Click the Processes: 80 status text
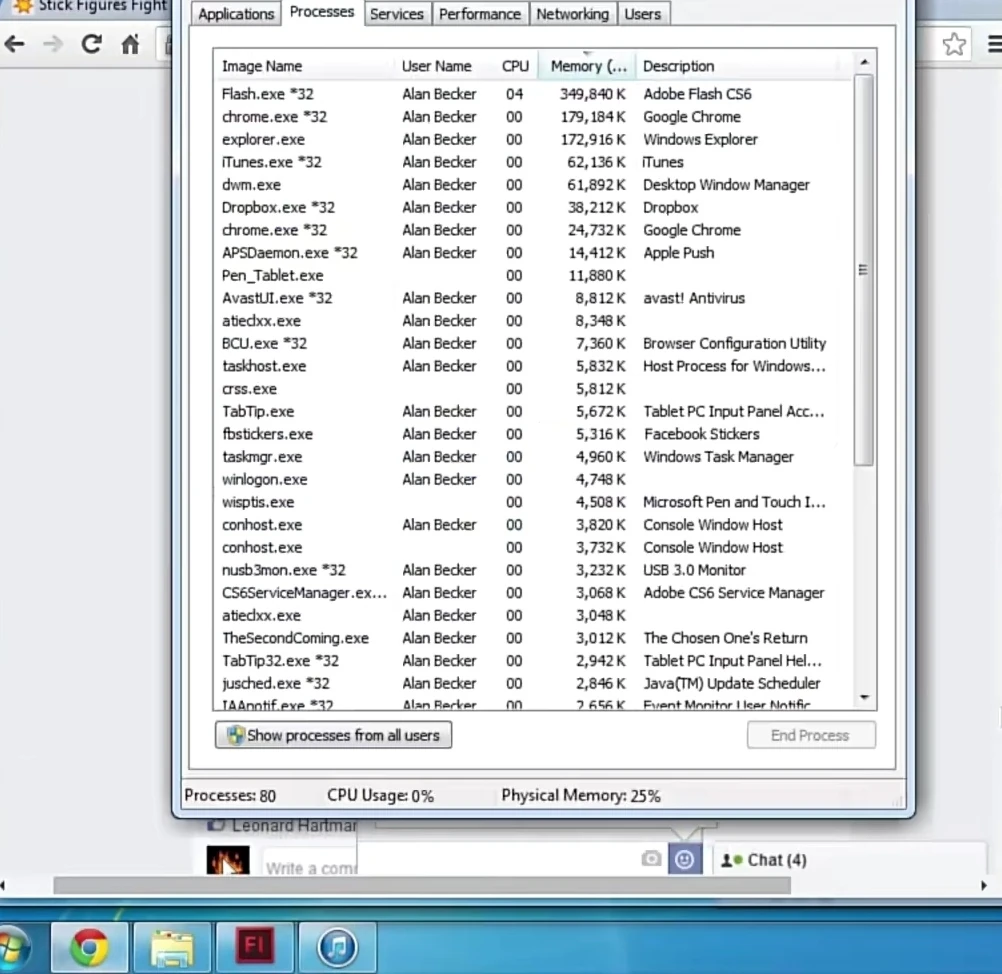The height and width of the screenshot is (974, 1002). click(230, 796)
